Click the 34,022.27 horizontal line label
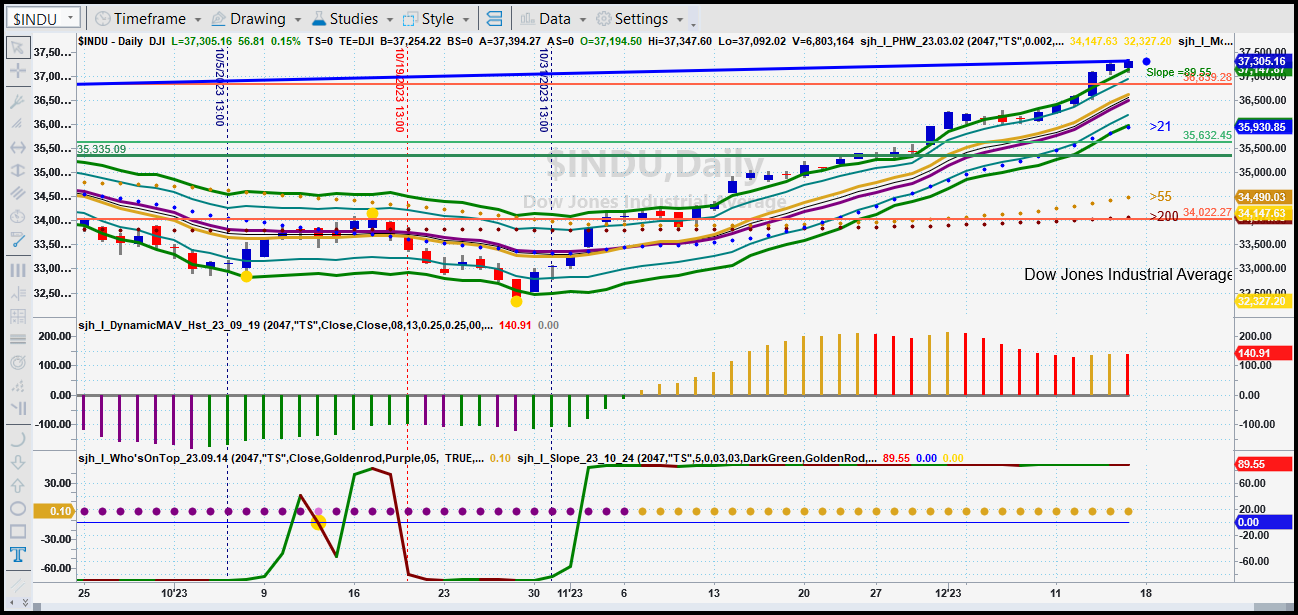This screenshot has width=1298, height=615. [x=1207, y=212]
